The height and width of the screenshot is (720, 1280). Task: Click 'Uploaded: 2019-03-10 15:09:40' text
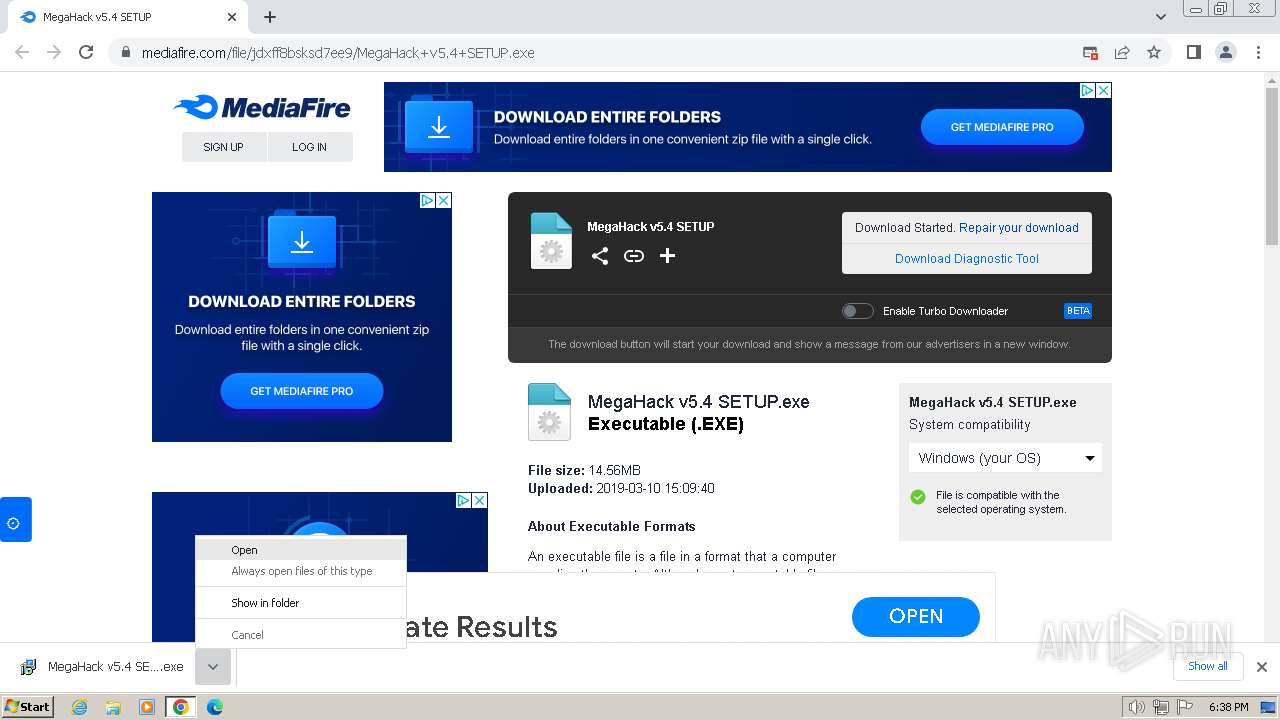pyautogui.click(x=621, y=489)
